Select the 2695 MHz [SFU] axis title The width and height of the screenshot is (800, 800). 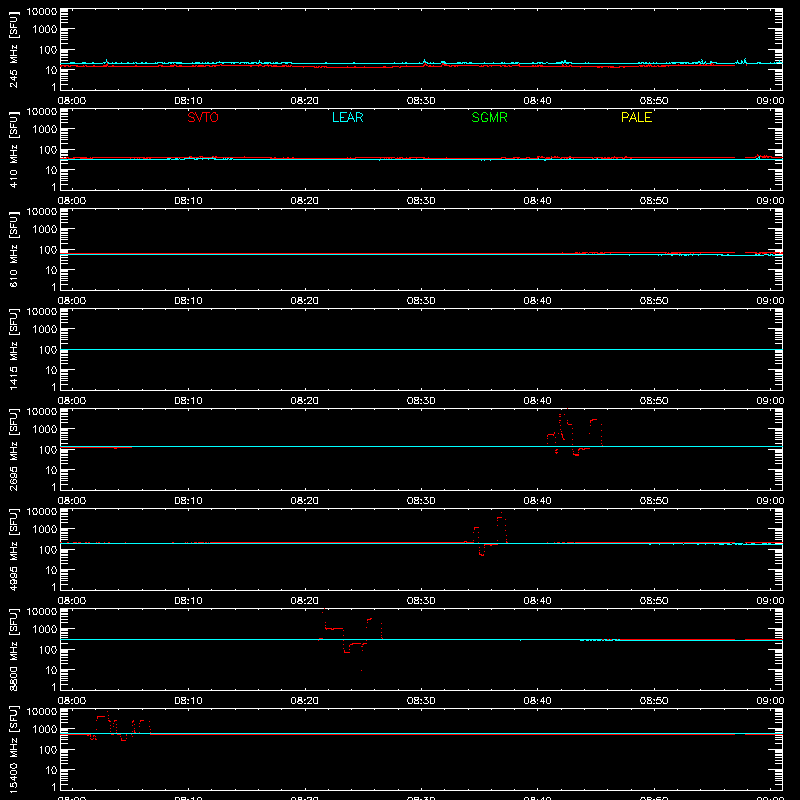pos(13,449)
